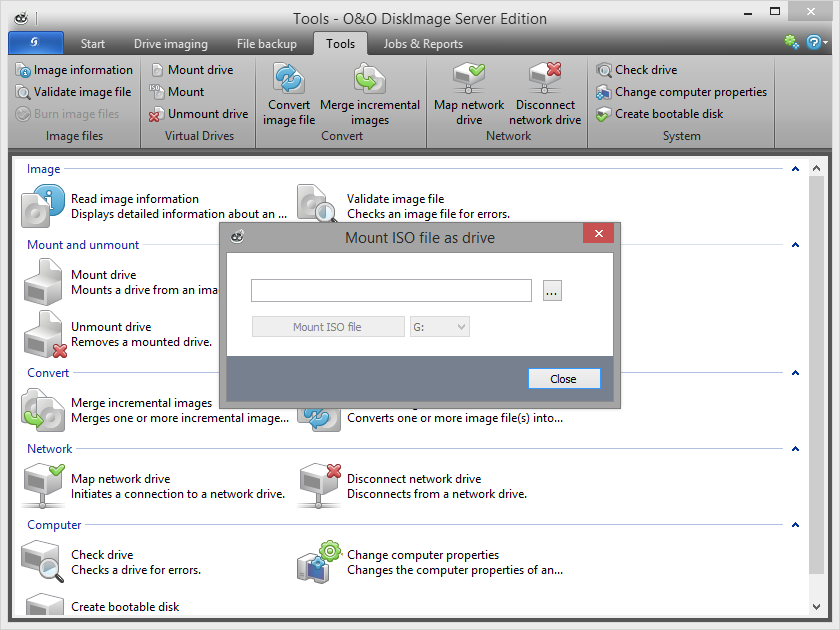This screenshot has height=630, width=840.
Task: Choose Mount drive in the Virtual Drives group
Action: (x=192, y=70)
